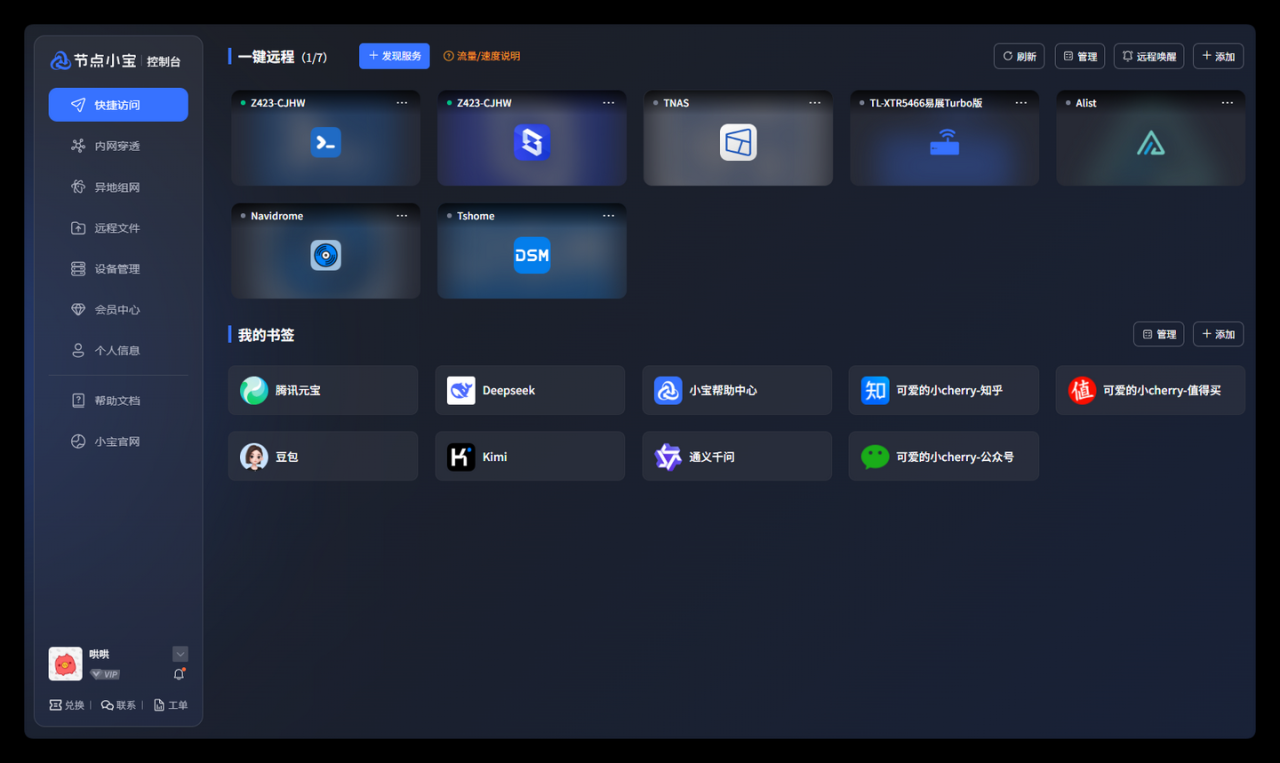Select 设备管理 sidebar item
The width and height of the screenshot is (1280, 763).
117,269
